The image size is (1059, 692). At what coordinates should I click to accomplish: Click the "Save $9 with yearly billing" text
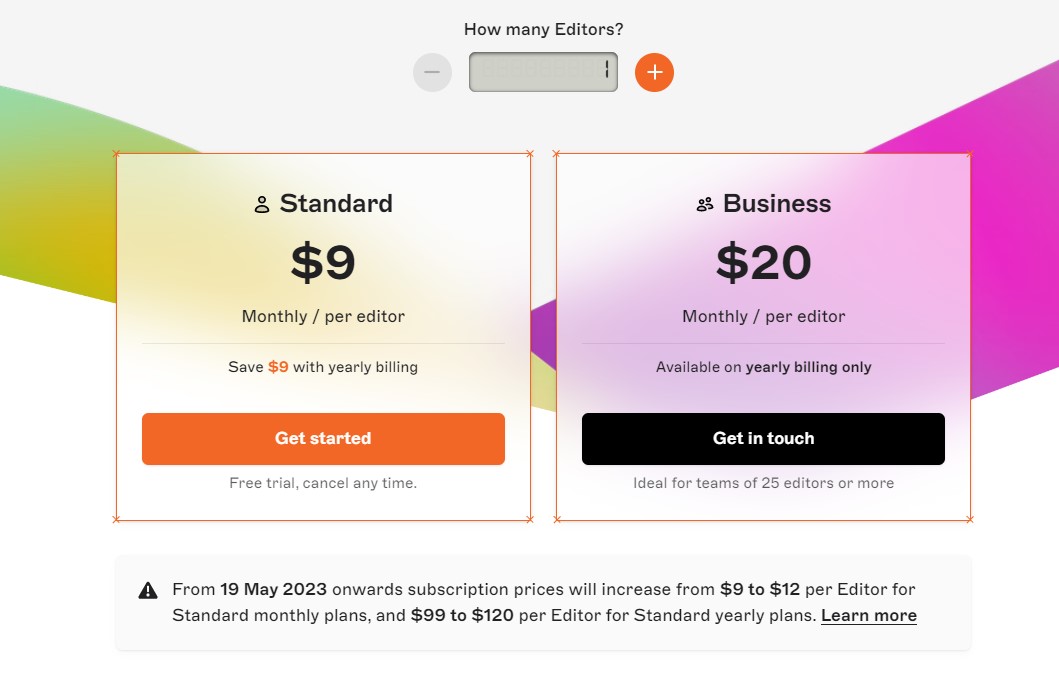(323, 367)
